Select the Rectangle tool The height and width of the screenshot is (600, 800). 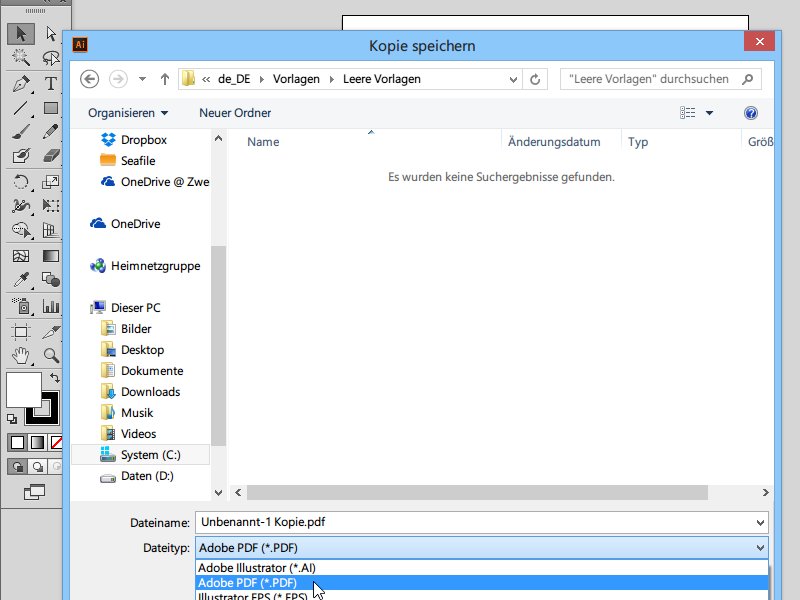pos(50,108)
